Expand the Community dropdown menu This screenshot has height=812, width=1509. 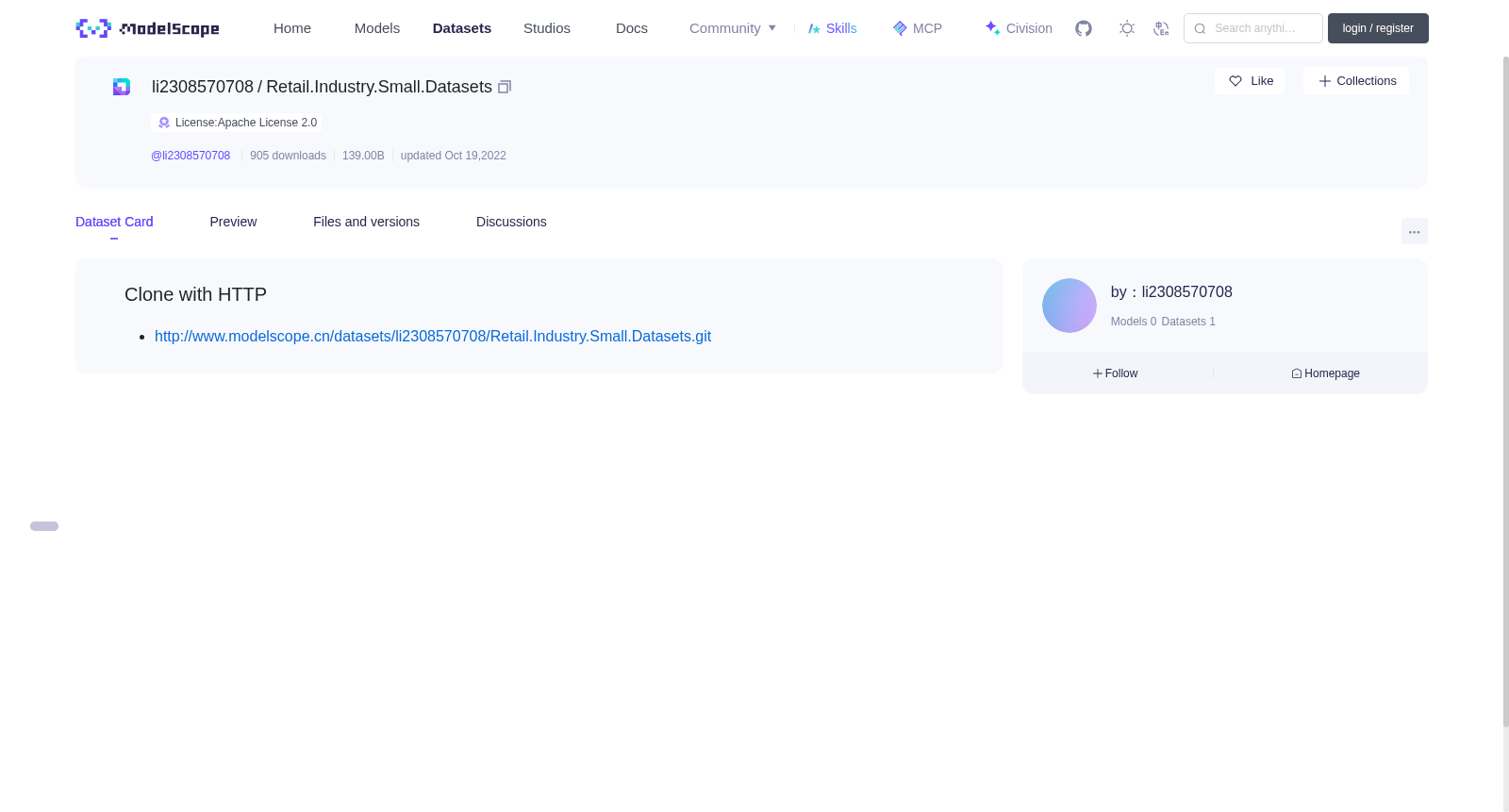coord(733,28)
